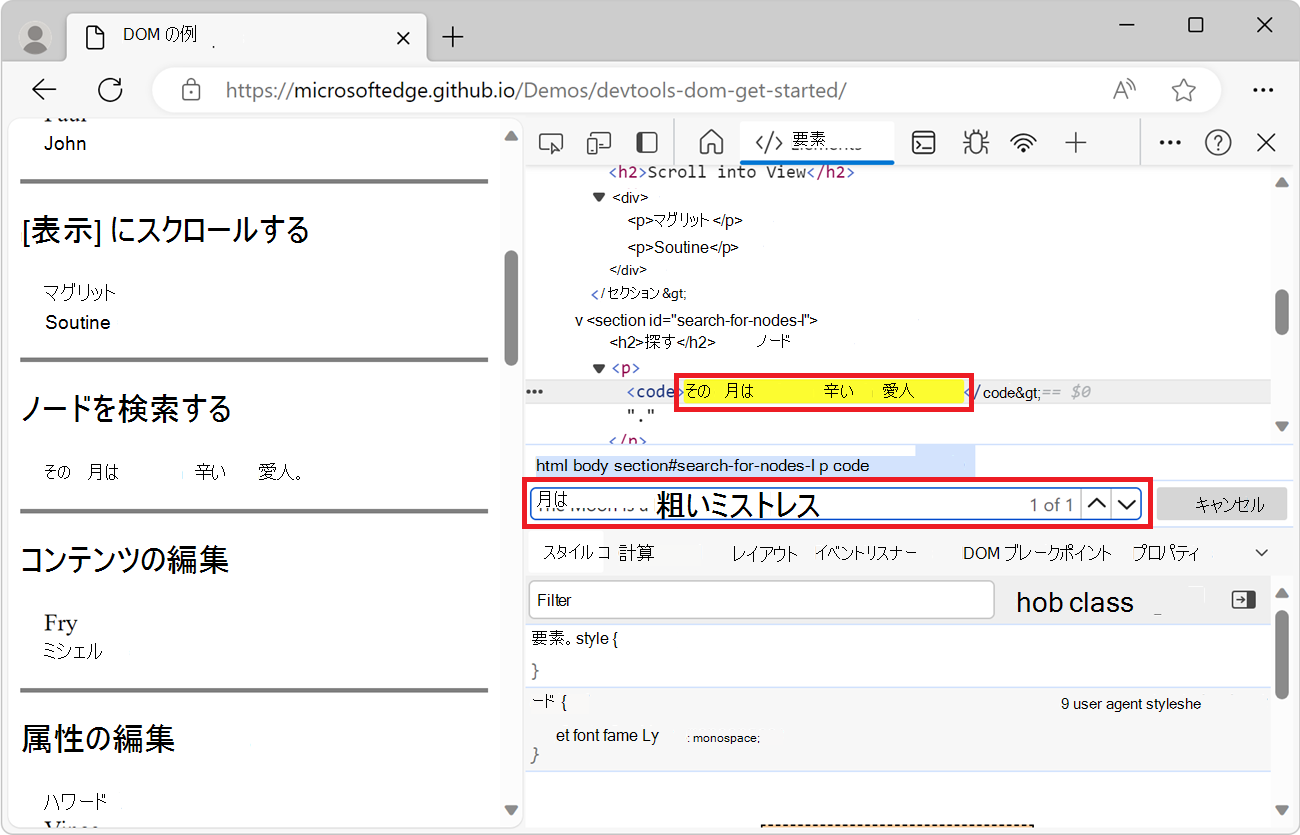View site information via the lock icon
Viewport: 1300px width, 835px height.
point(191,90)
